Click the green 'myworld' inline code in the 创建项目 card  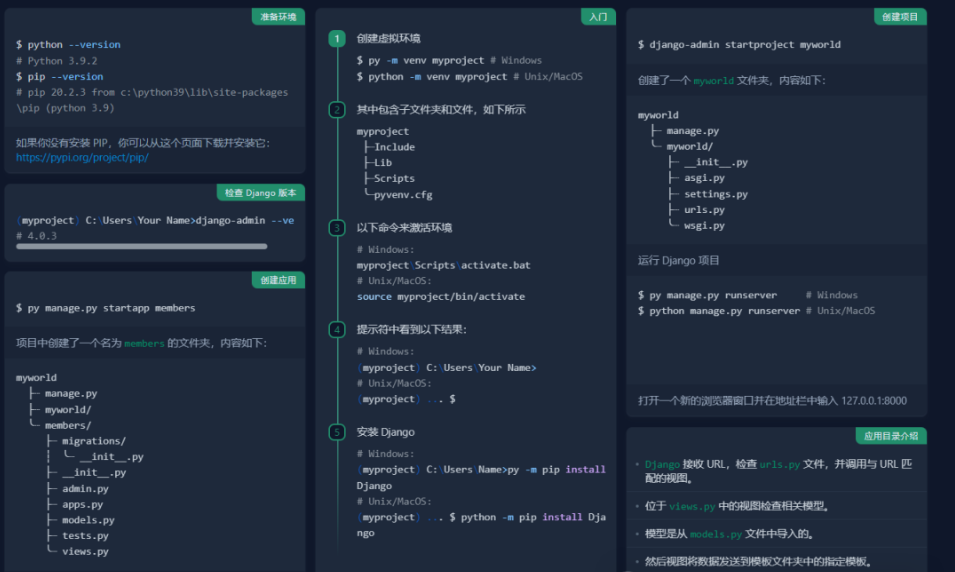714,80
